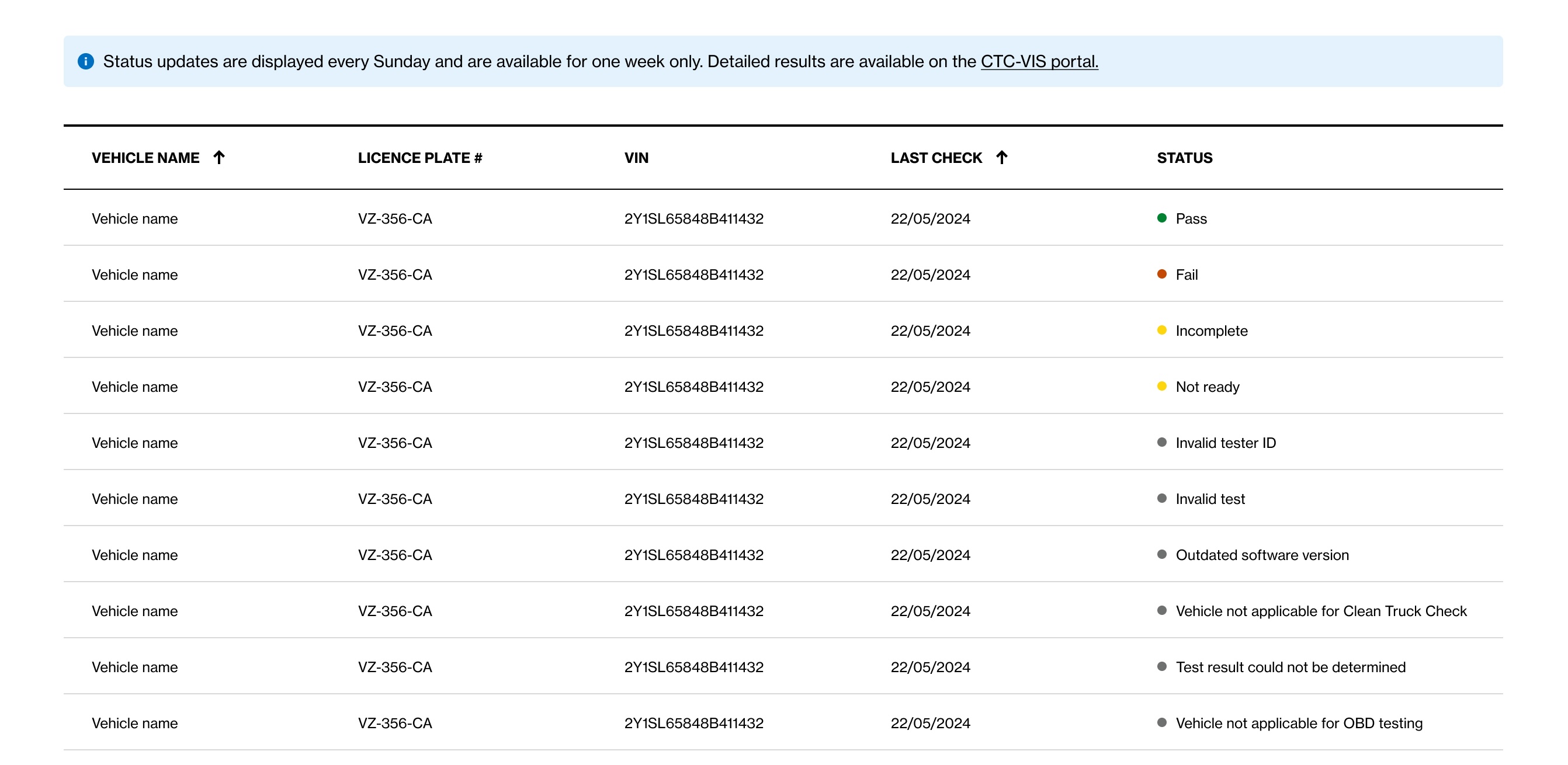Click the VIN in the Pass row

[x=693, y=218]
